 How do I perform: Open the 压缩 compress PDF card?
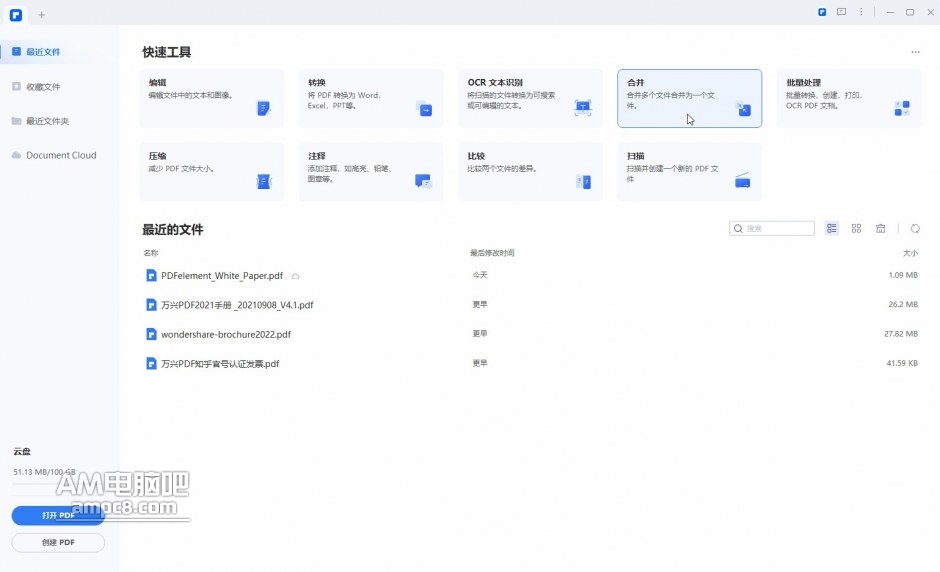pyautogui.click(x=212, y=171)
